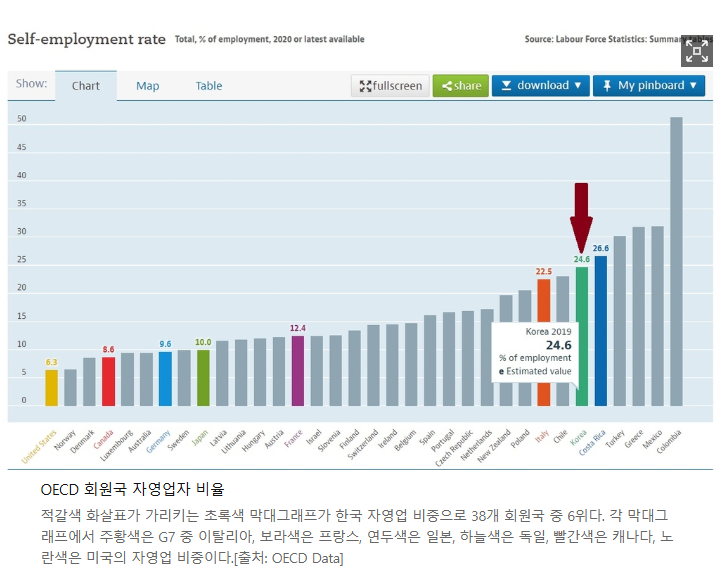Viewport: 724px width, 567px height.
Task: Select the gray Norway bar
Action: point(71,388)
